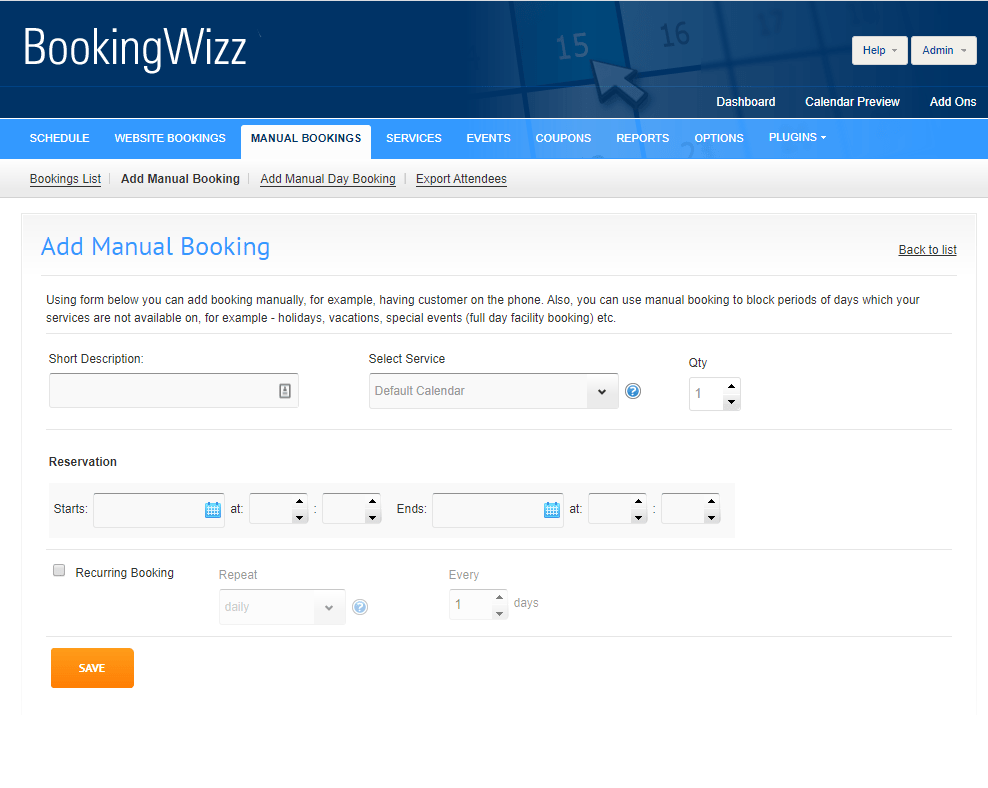Screen dimensions: 988x788
Task: Open the Bookings List link
Action: pos(66,179)
